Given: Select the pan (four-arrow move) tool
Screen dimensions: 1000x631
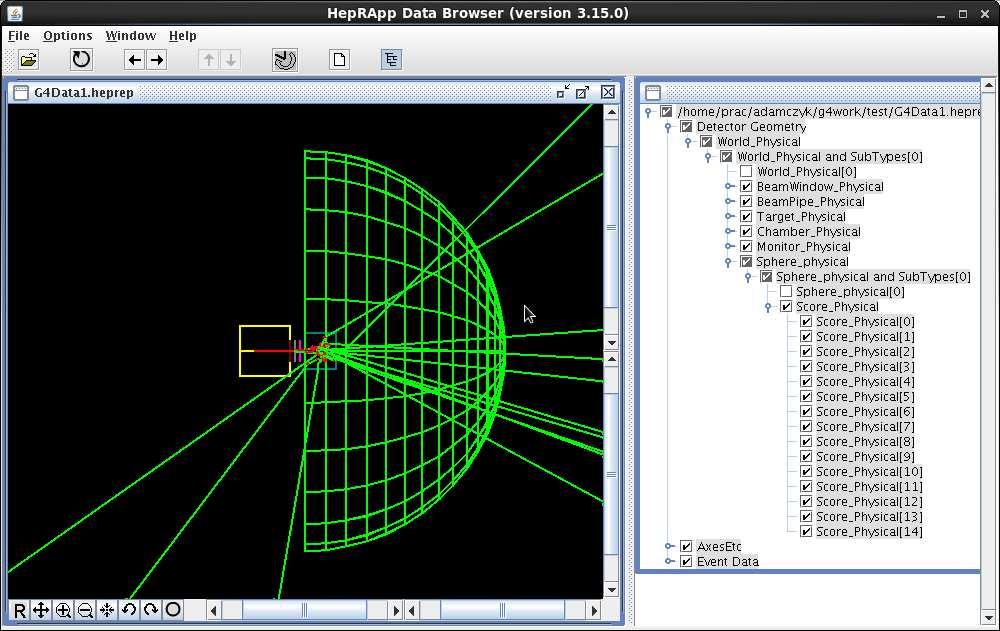Looking at the screenshot, I should (41, 611).
